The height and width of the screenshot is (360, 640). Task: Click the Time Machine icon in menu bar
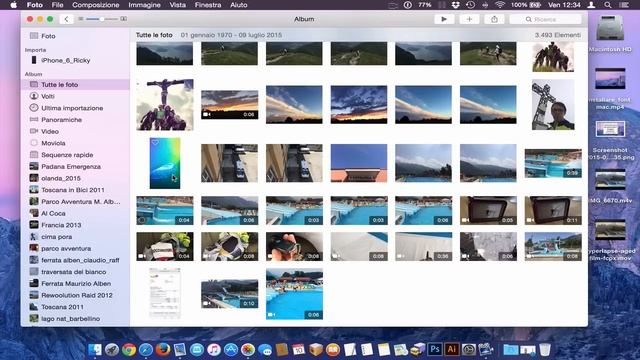[470, 5]
